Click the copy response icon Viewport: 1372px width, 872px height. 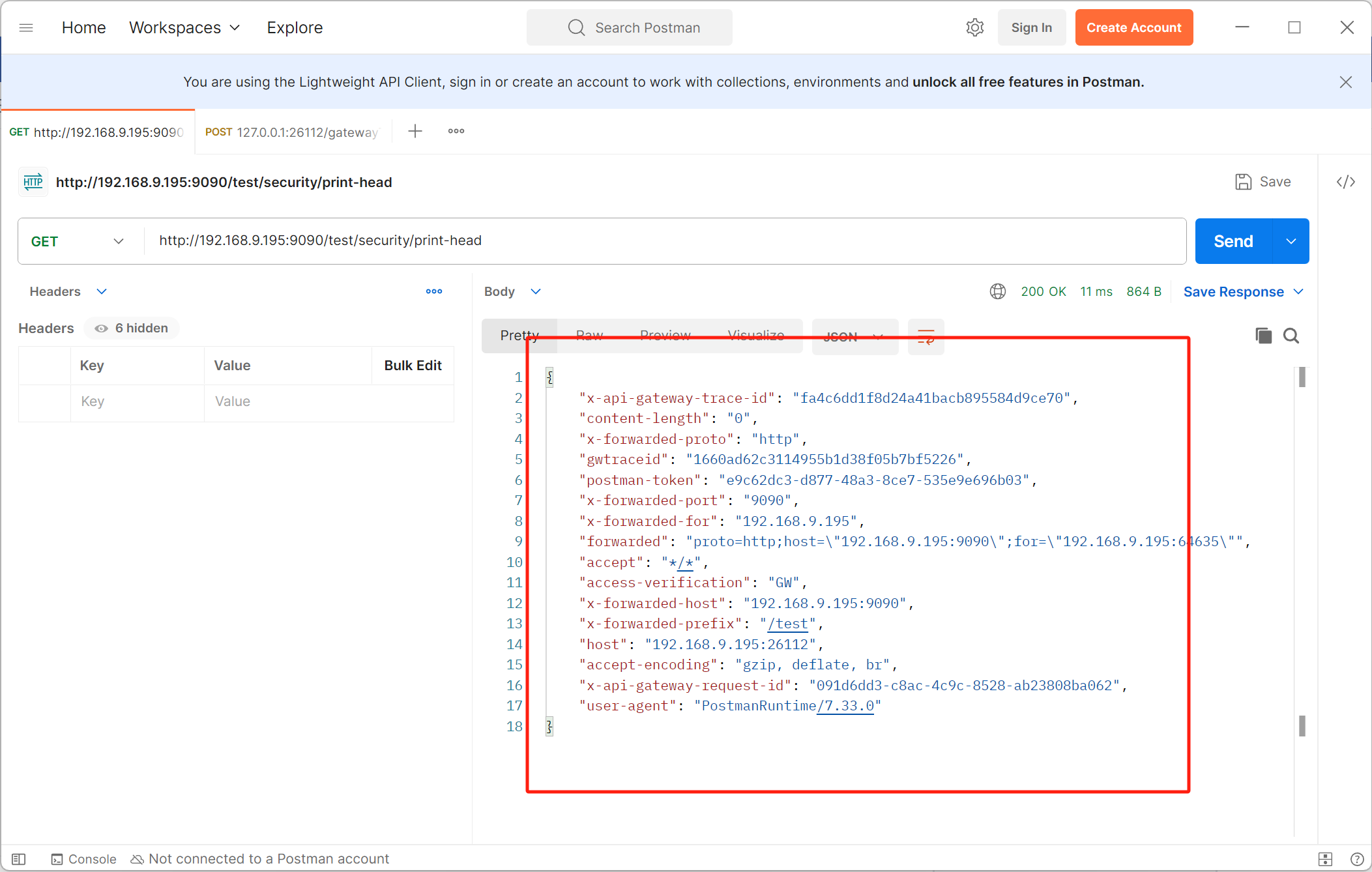click(x=1263, y=336)
